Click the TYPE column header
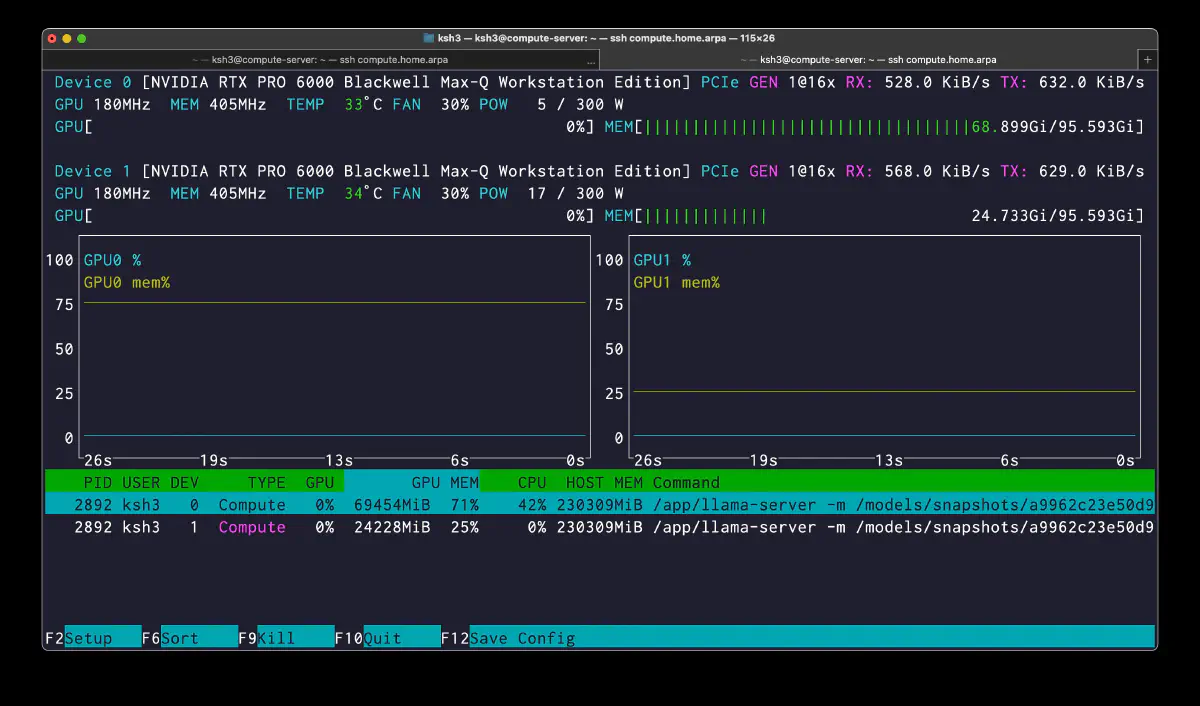Viewport: 1200px width, 706px height. [267, 482]
